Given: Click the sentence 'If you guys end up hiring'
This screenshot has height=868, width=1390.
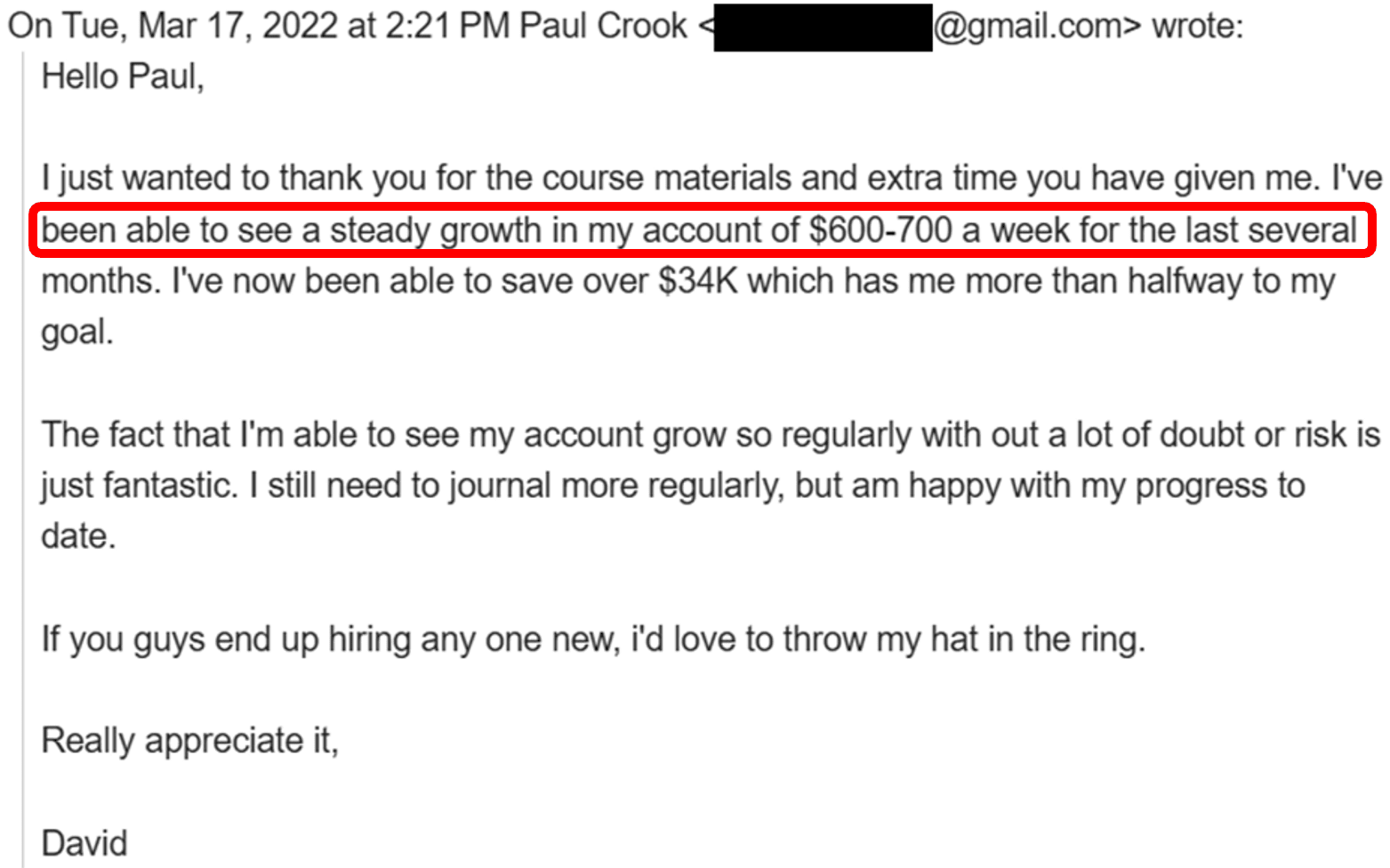Looking at the screenshot, I should 593,639.
